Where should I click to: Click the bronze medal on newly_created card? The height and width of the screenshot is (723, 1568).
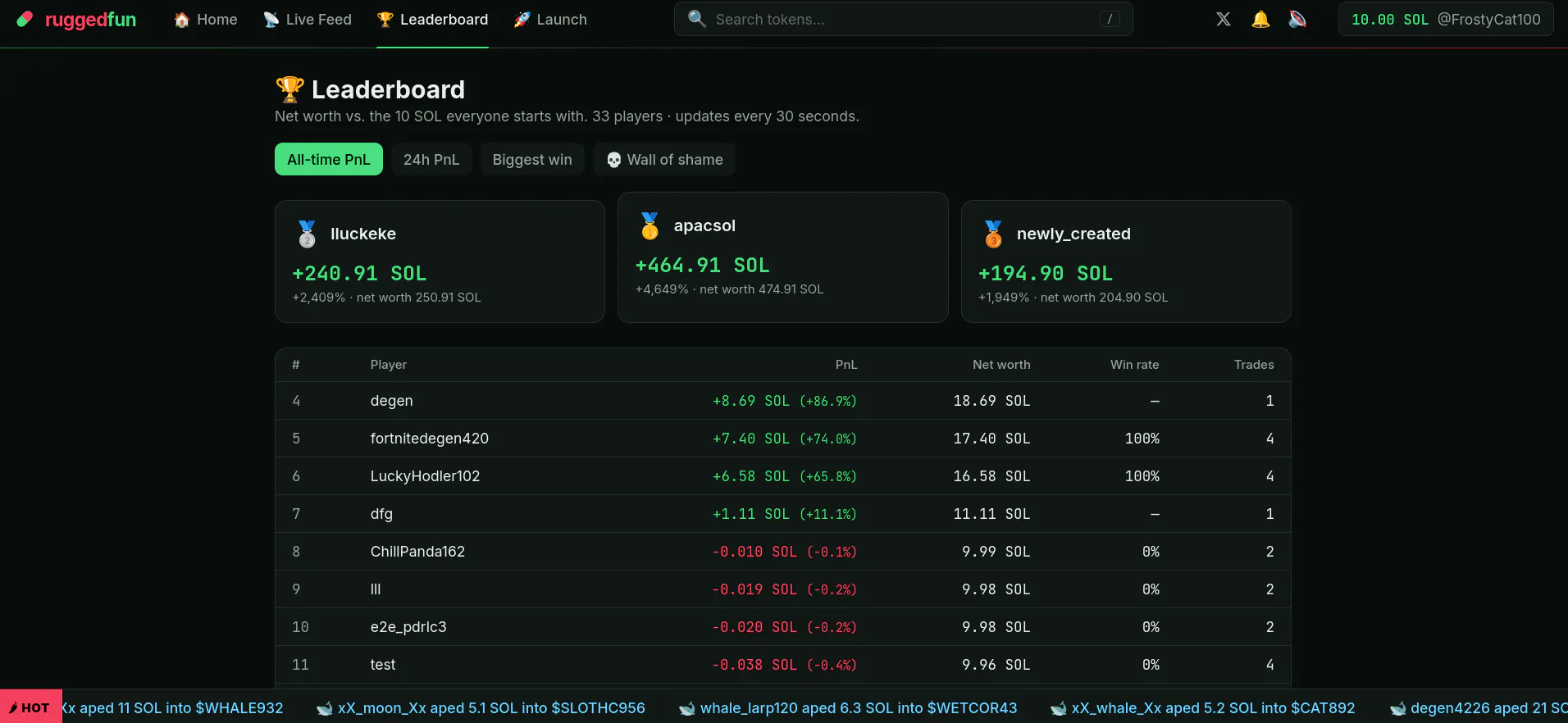[x=993, y=234]
